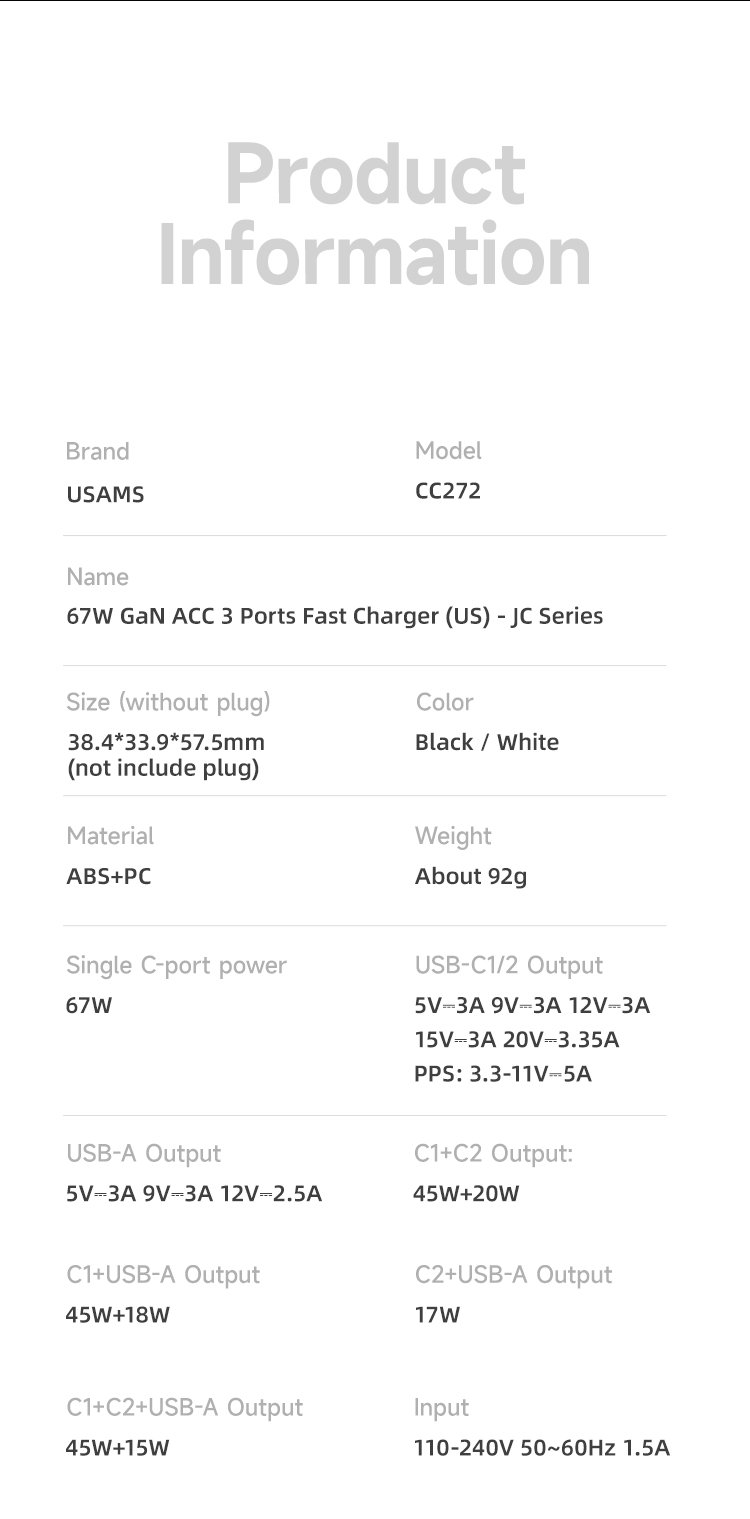Click the "Size (without plug)" label
Screen dimensions: 750x1519
pyautogui.click(x=168, y=702)
